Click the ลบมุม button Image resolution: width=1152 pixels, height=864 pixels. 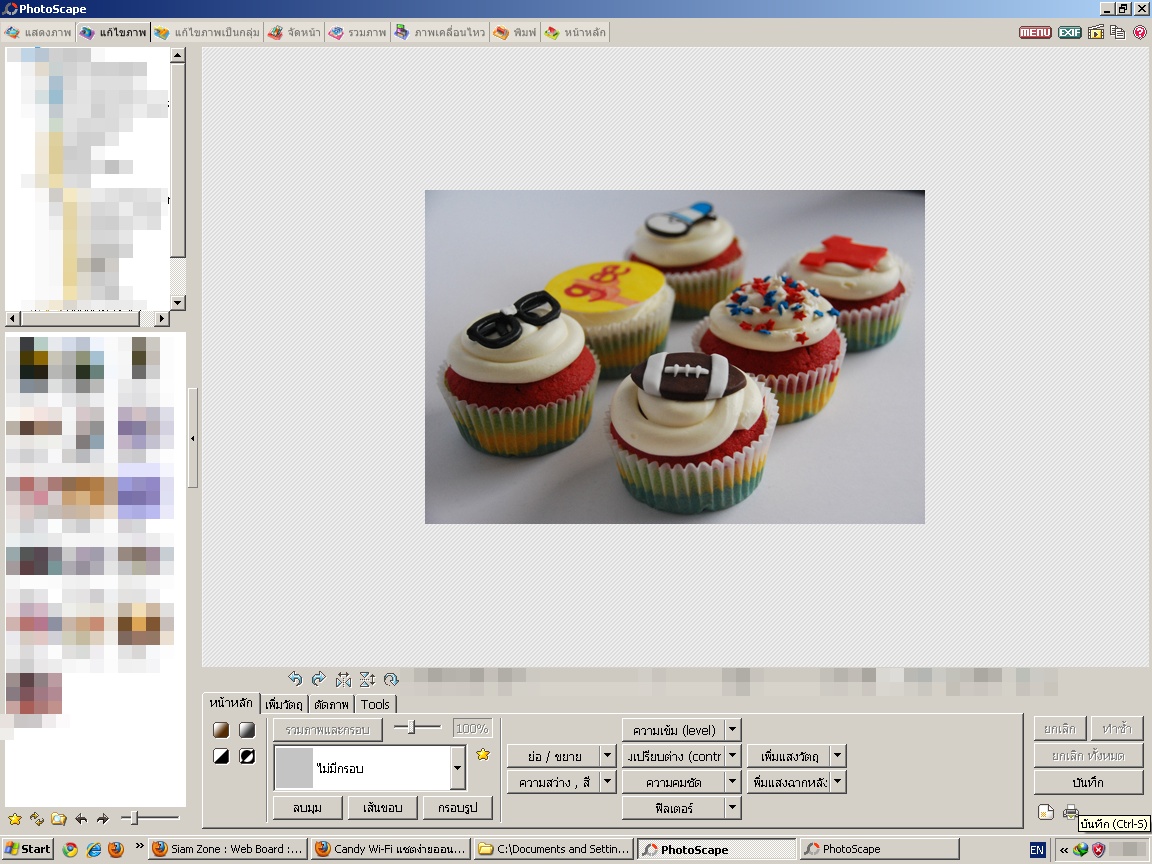(x=307, y=807)
